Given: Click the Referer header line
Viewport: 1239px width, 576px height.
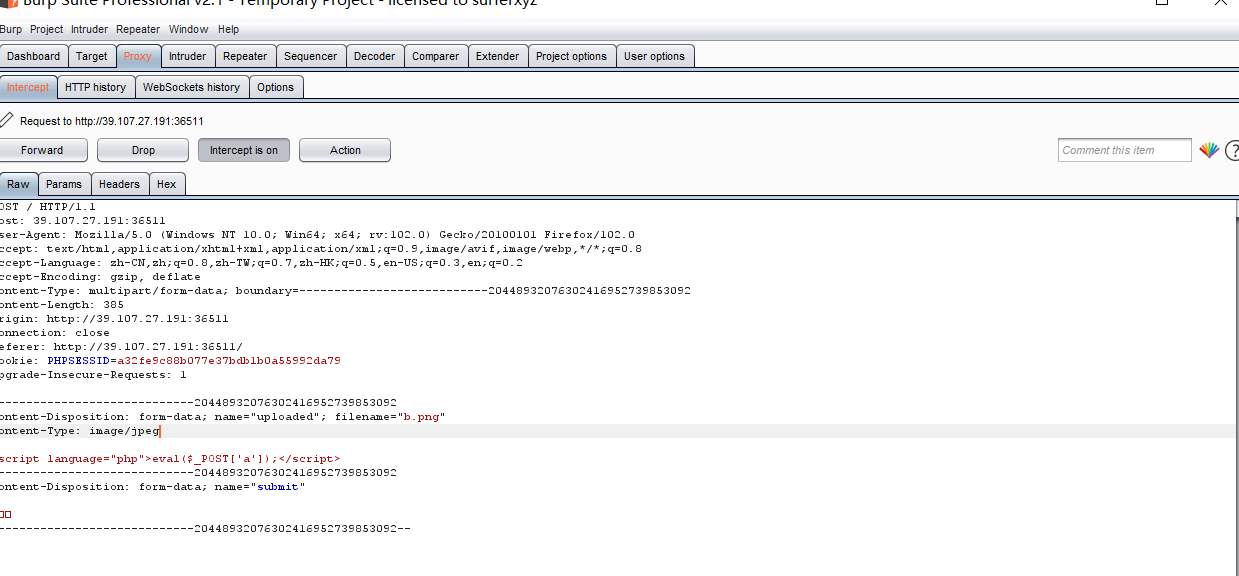Looking at the screenshot, I should tap(121, 347).
